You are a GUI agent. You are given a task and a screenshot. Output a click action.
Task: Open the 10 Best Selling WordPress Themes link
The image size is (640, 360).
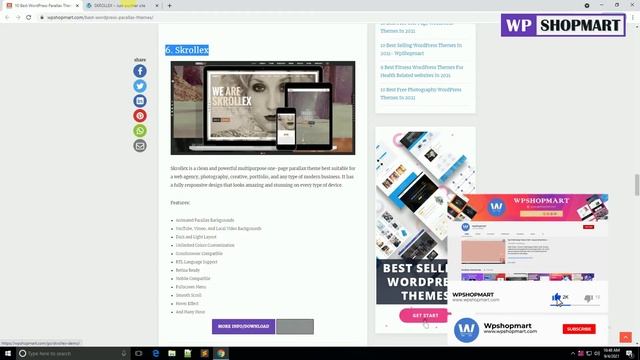click(x=421, y=49)
